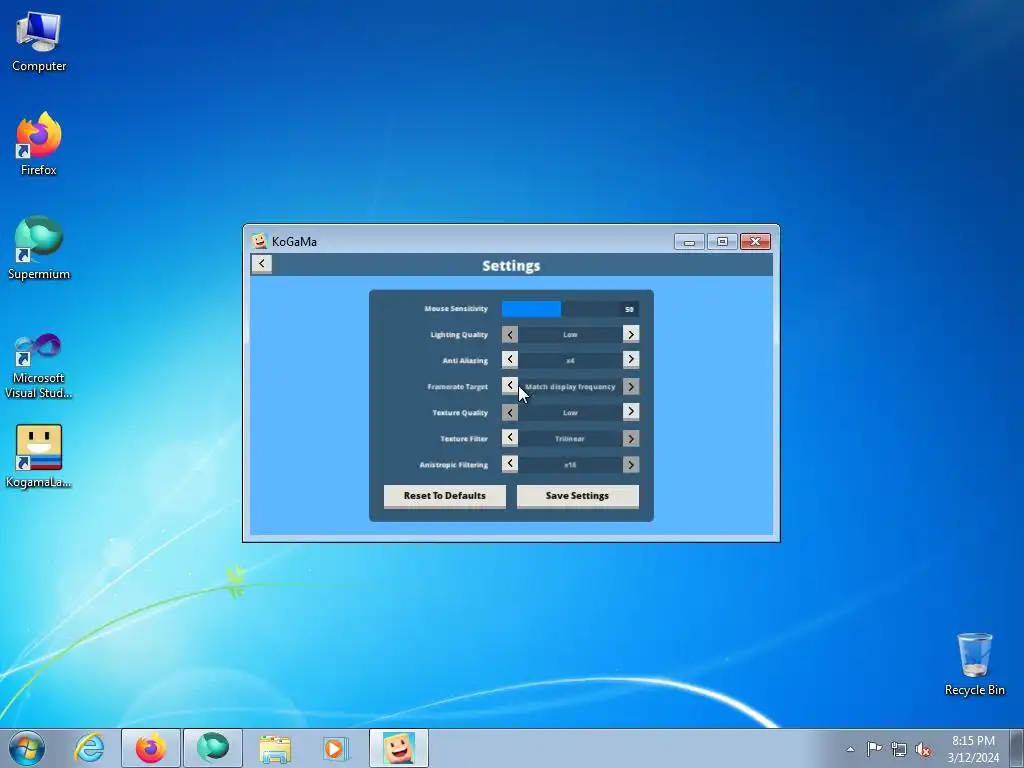Select previous Framerate Target option
1024x768 pixels.
510,386
